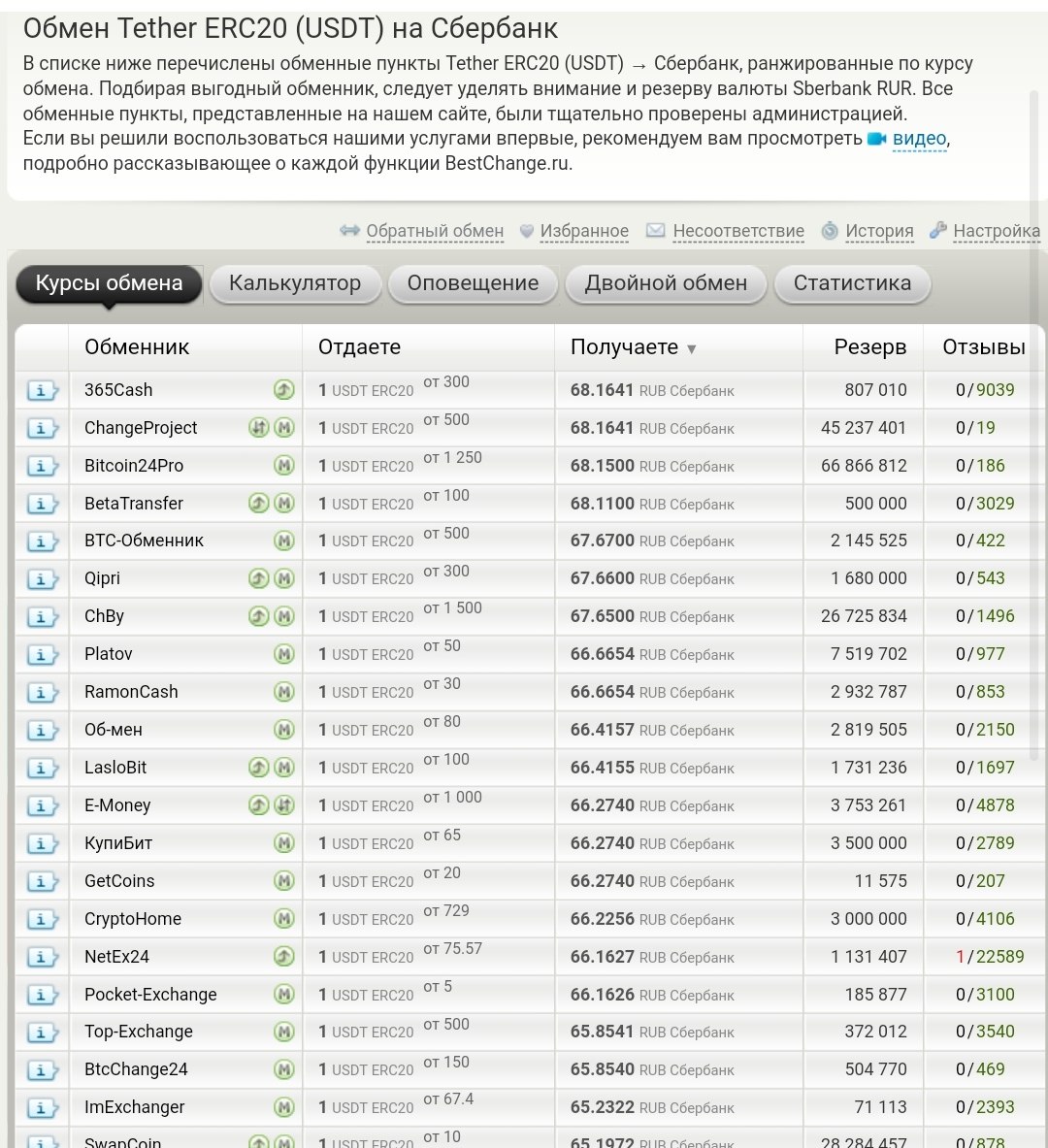Open info icon for Об-мен row
Viewport: 1048px width, 1148px height.
click(42, 731)
